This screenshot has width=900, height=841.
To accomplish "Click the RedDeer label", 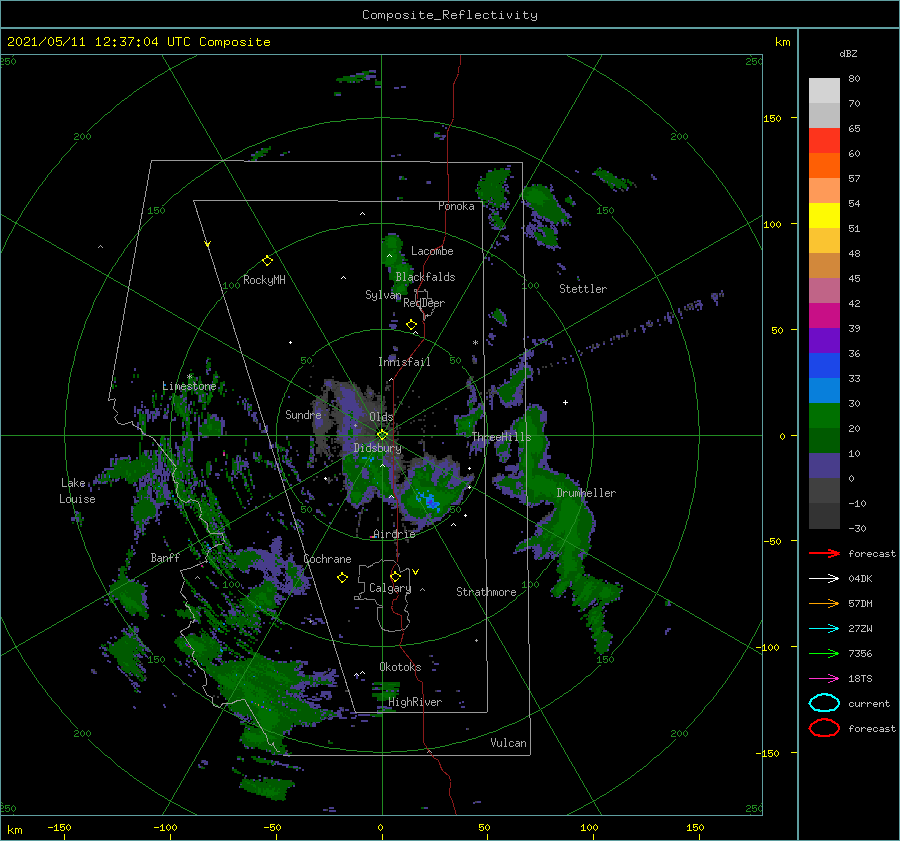I will tap(424, 303).
